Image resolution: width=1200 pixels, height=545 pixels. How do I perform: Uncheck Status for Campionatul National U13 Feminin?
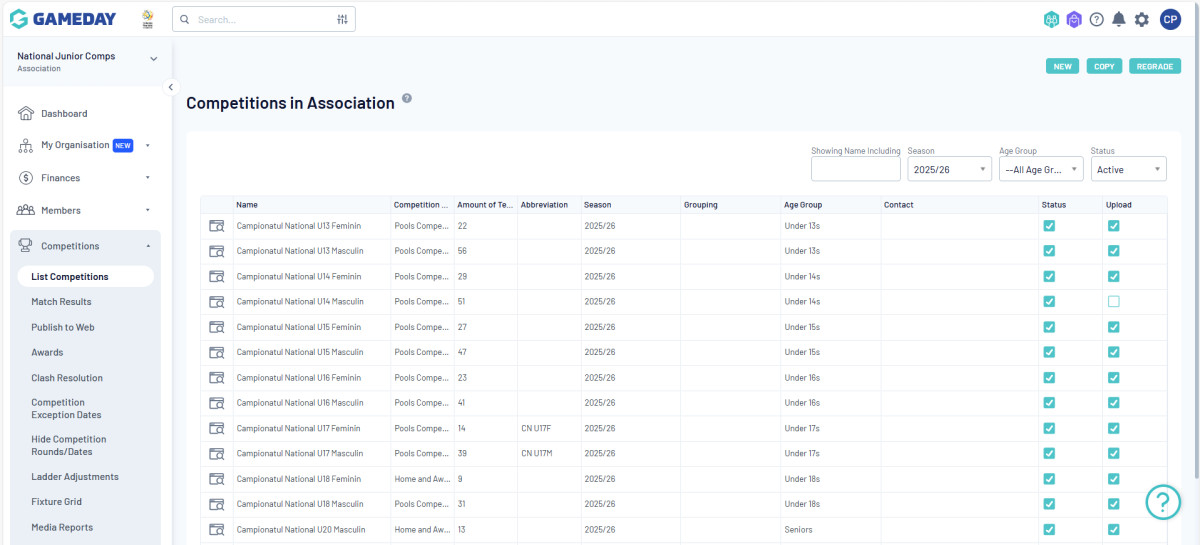click(x=1049, y=226)
